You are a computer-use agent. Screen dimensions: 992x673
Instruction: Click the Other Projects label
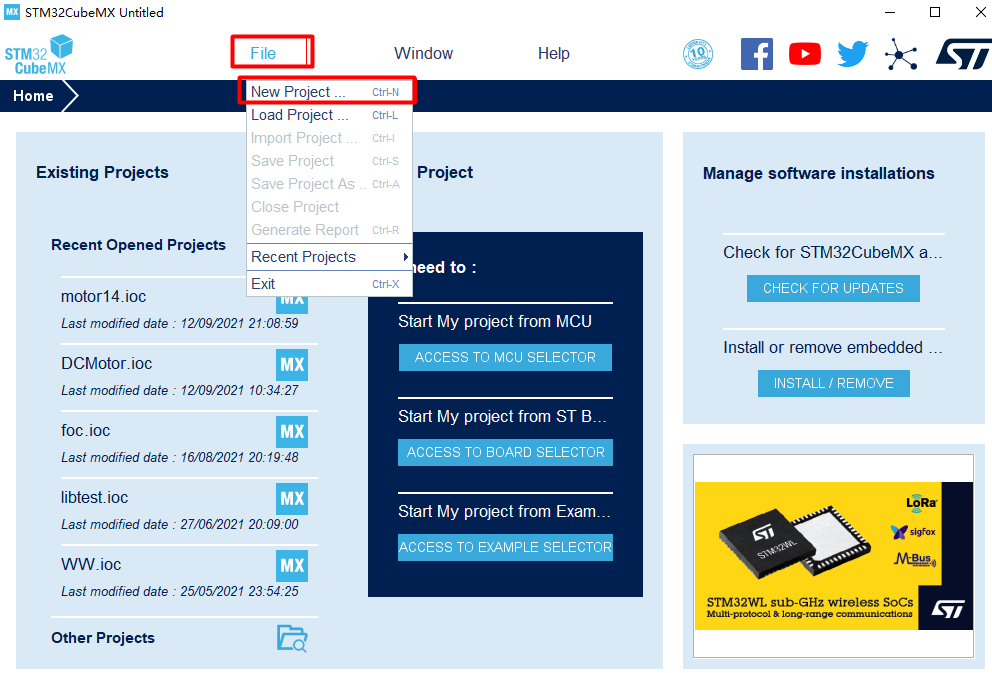click(102, 638)
